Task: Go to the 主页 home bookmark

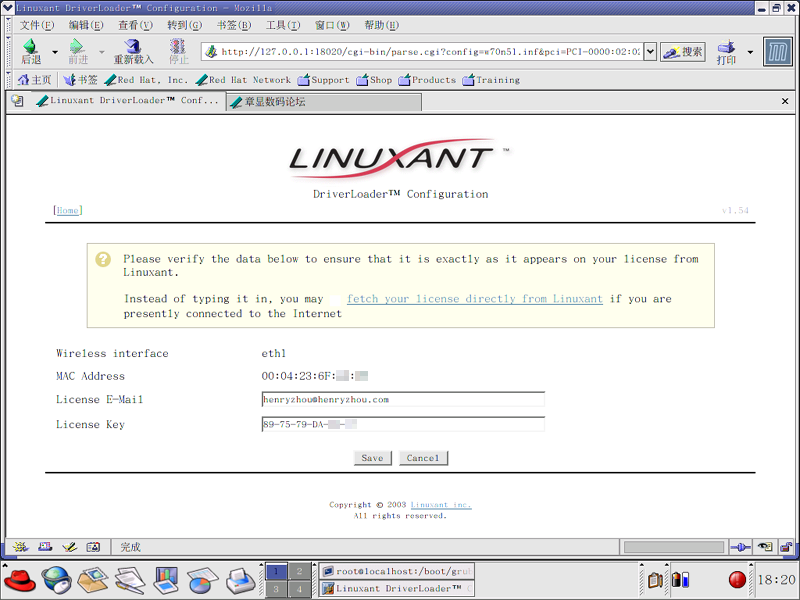Action: click(35, 80)
